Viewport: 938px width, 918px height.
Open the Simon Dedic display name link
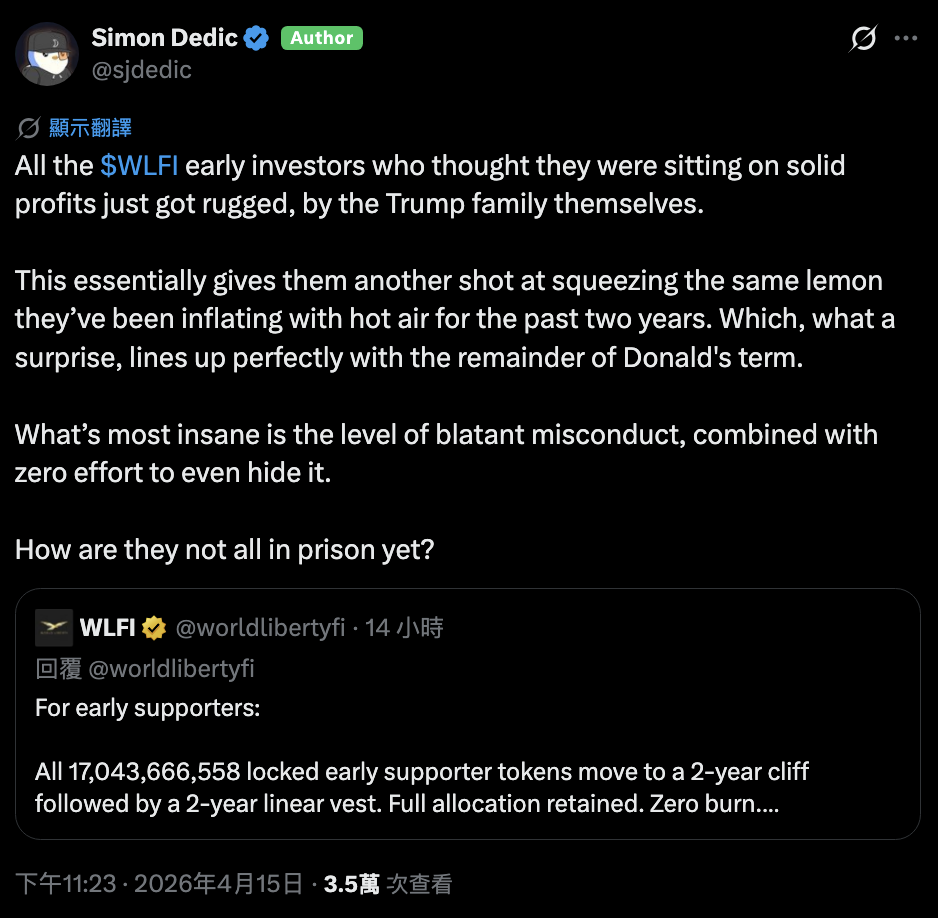tap(164, 38)
